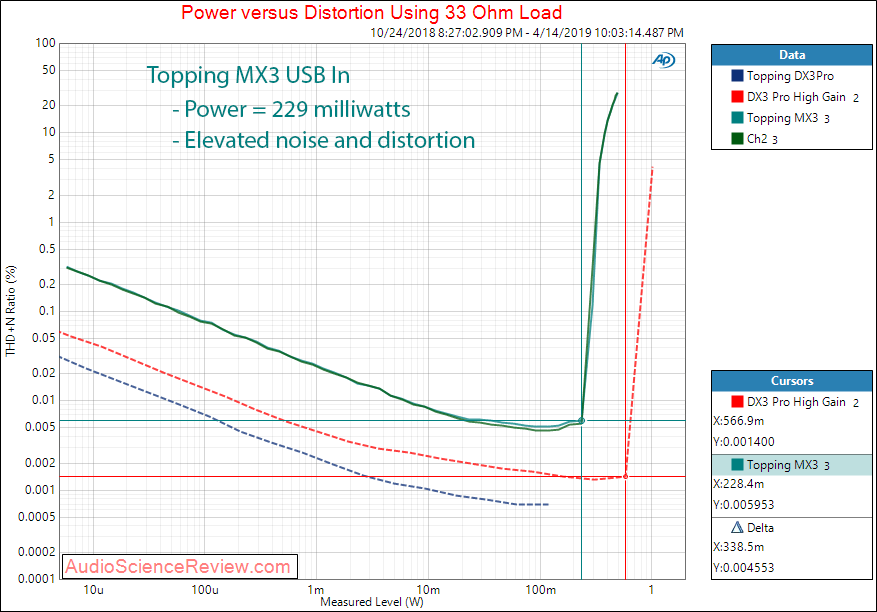Viewport: 877px width, 612px height.
Task: Click the Y:0.005953 cursor value
Action: (x=744, y=505)
